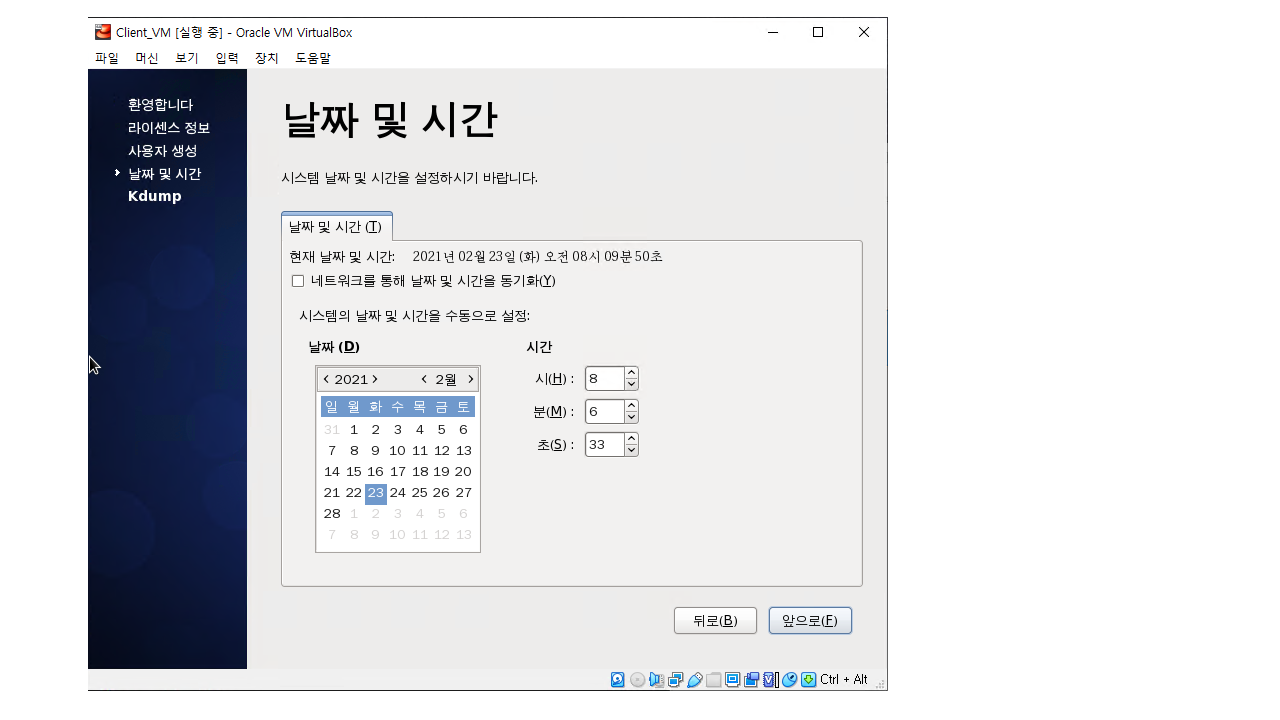1280x720 pixels.
Task: Click the 앞으로 button
Action: pos(810,621)
